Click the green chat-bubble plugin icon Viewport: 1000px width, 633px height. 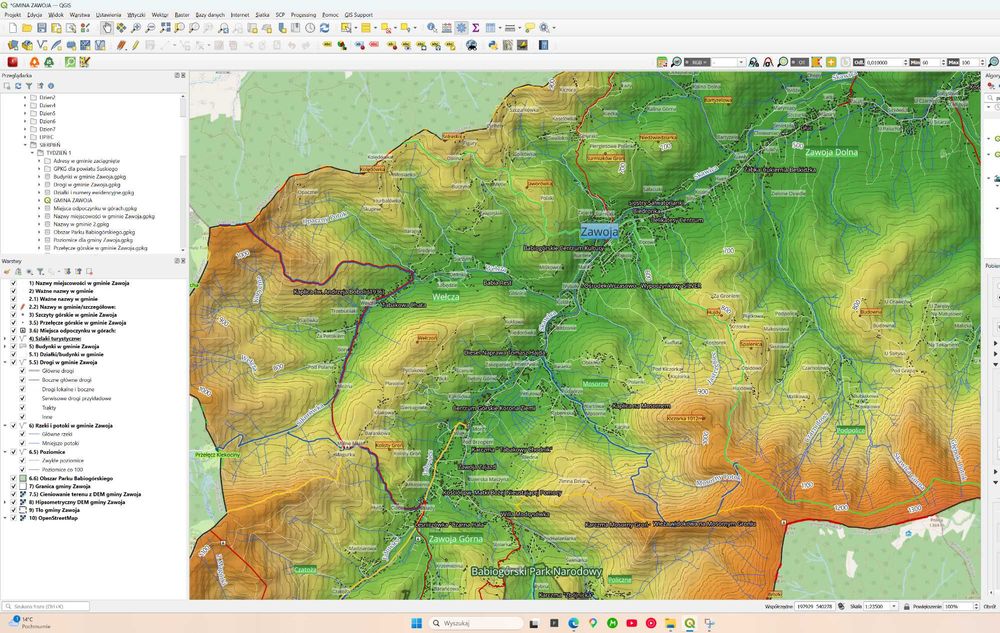click(x=70, y=62)
